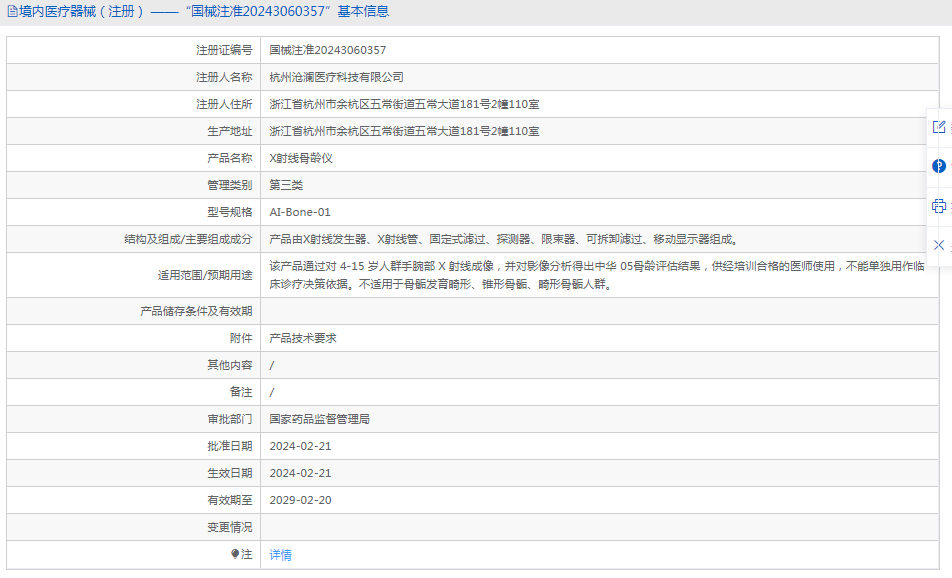The image size is (952, 578).
Task: Click the 管理类别 label
Action: [230, 185]
